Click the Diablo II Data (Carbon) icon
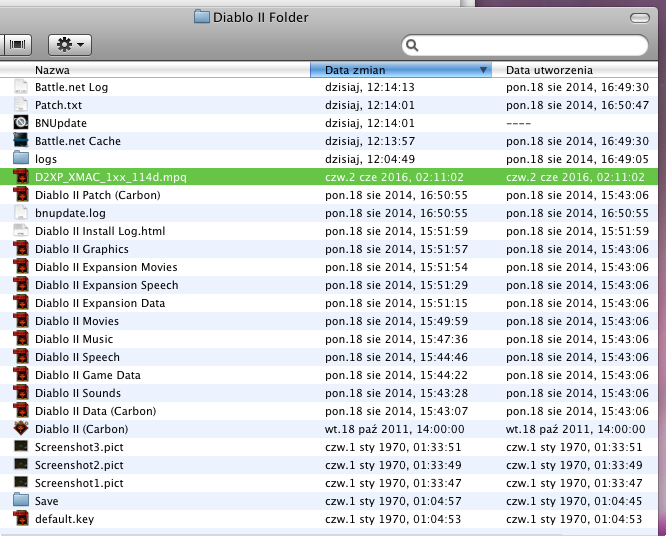The width and height of the screenshot is (666, 537). click(x=21, y=411)
